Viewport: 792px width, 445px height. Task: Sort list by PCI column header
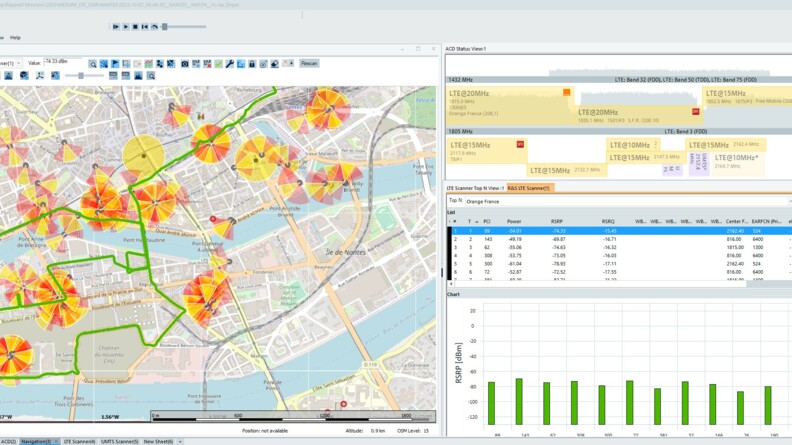(x=487, y=221)
